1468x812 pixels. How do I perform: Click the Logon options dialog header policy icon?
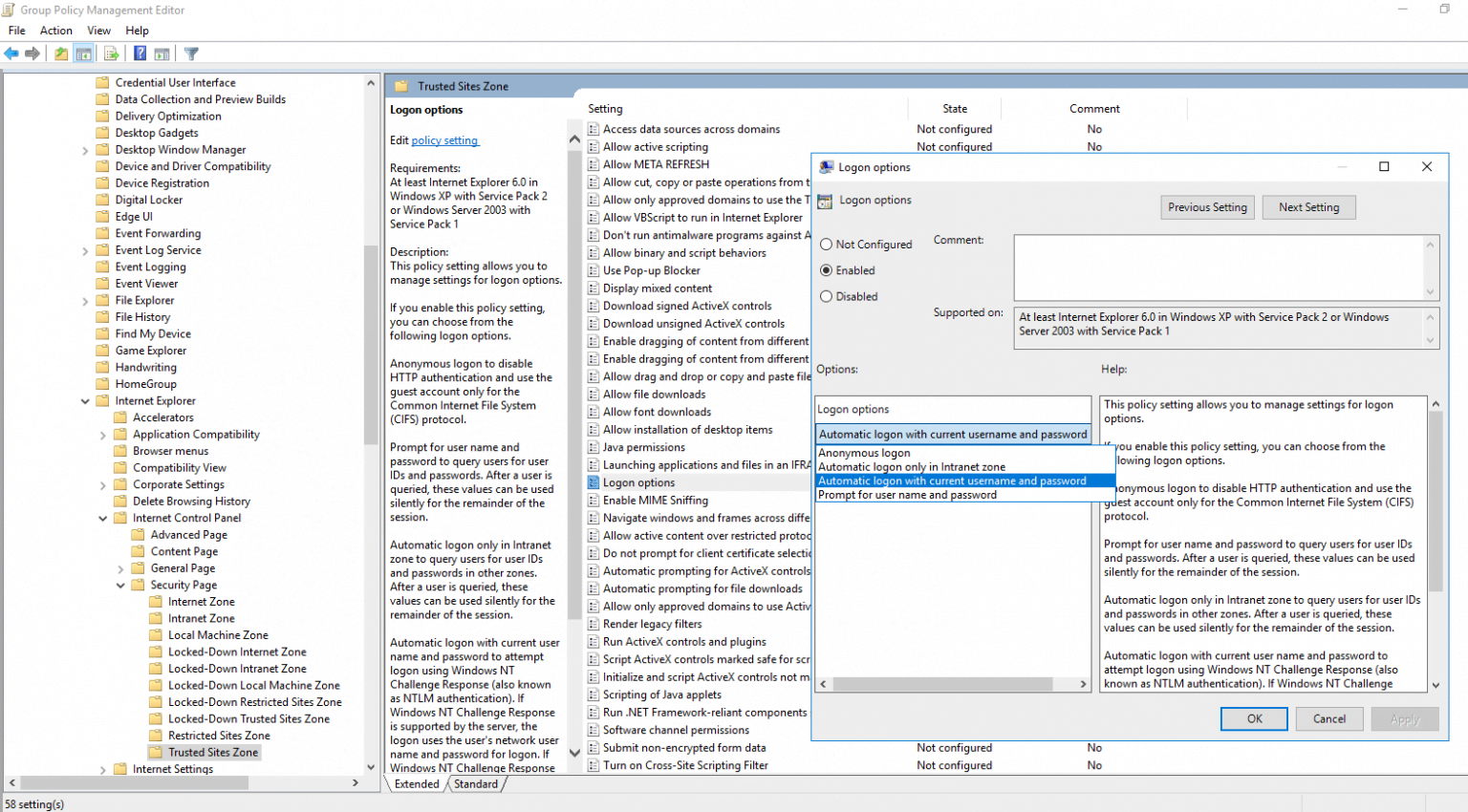[825, 201]
